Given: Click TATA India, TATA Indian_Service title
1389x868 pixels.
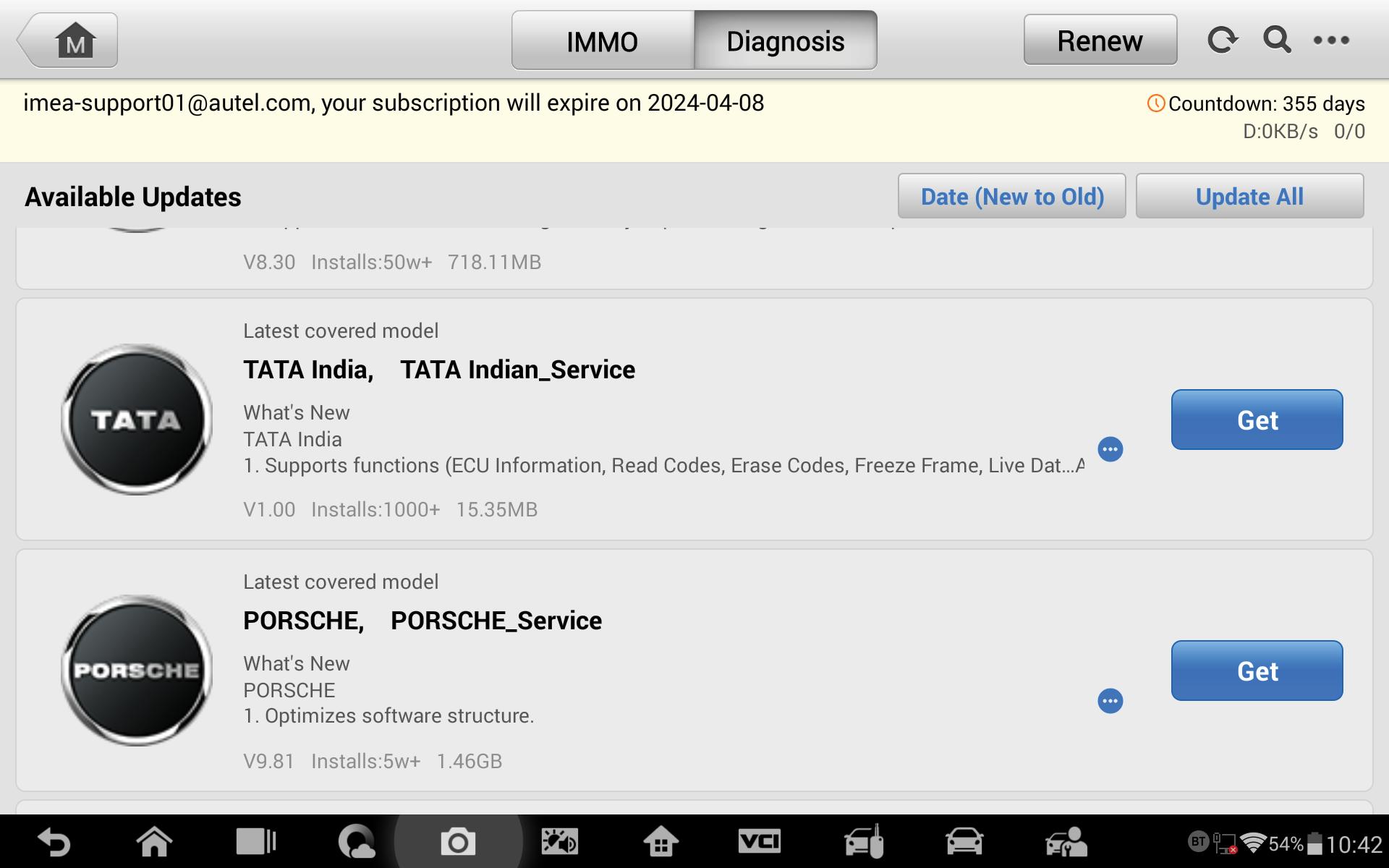Looking at the screenshot, I should point(439,370).
